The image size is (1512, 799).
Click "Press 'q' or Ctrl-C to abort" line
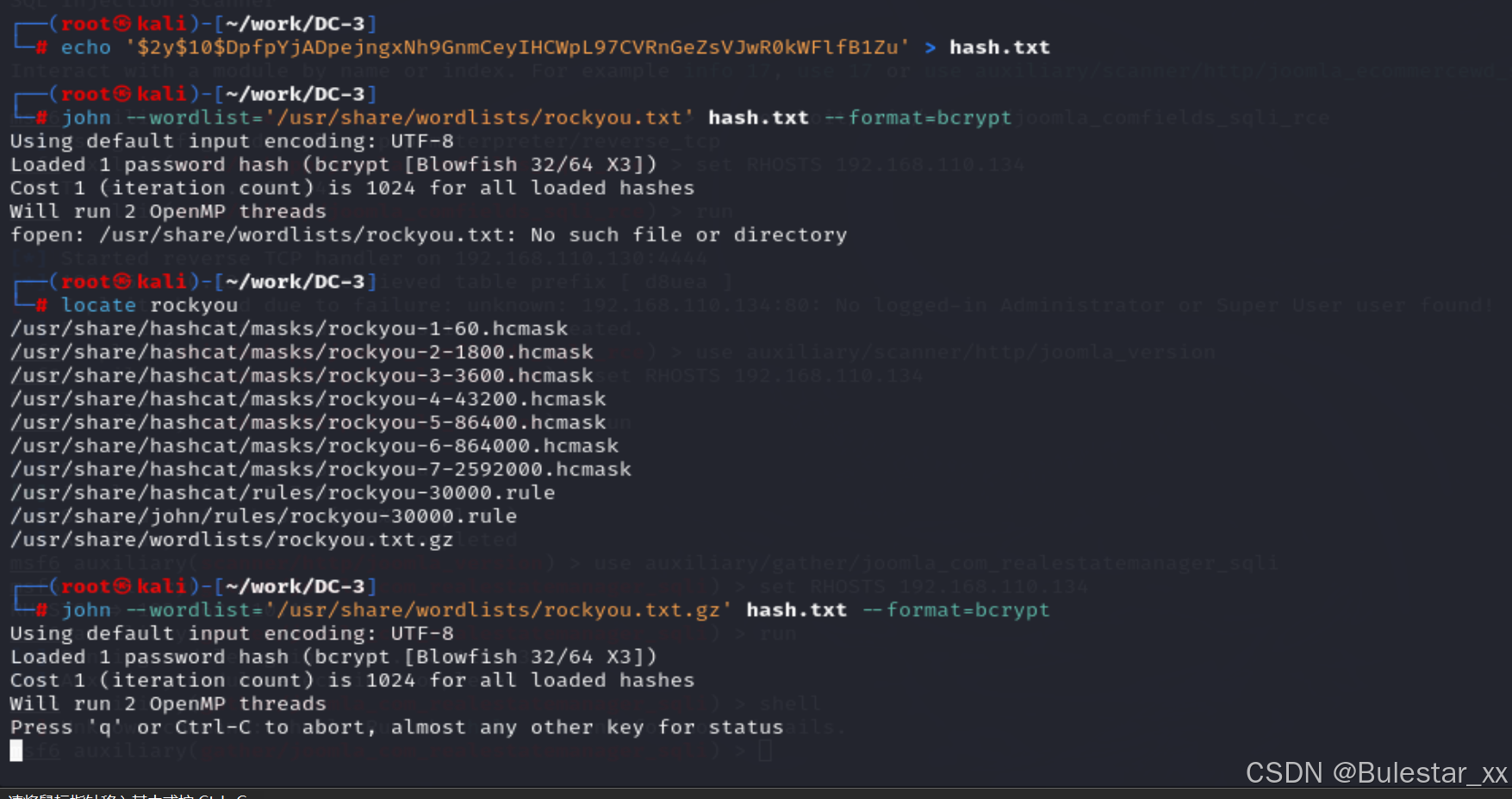tap(396, 727)
